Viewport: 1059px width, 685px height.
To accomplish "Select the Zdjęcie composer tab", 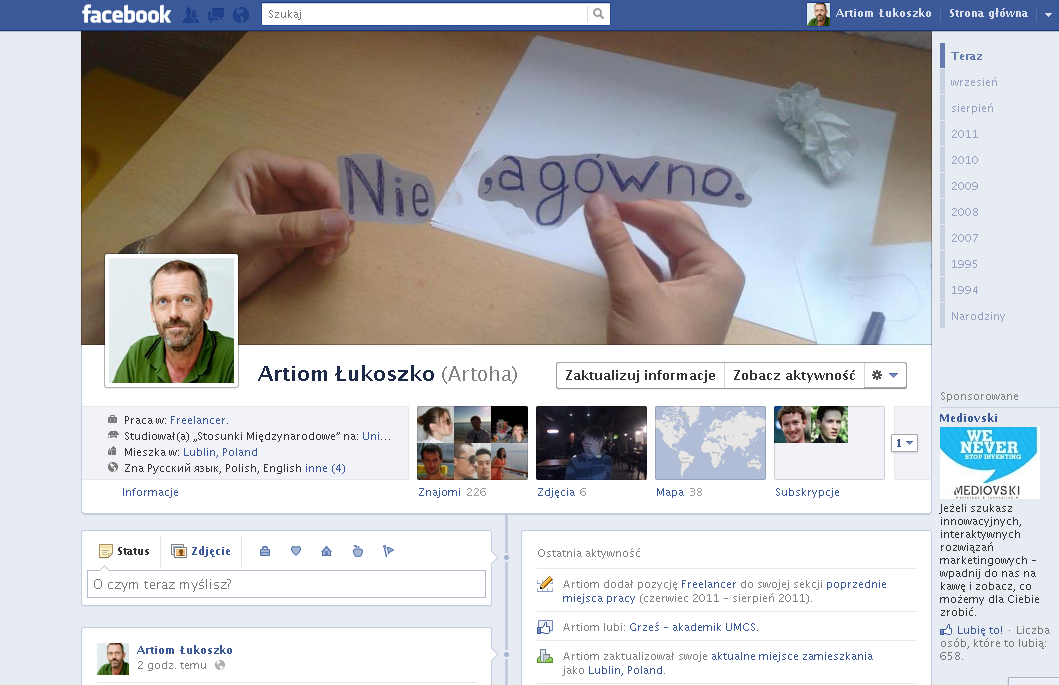I will 201,551.
